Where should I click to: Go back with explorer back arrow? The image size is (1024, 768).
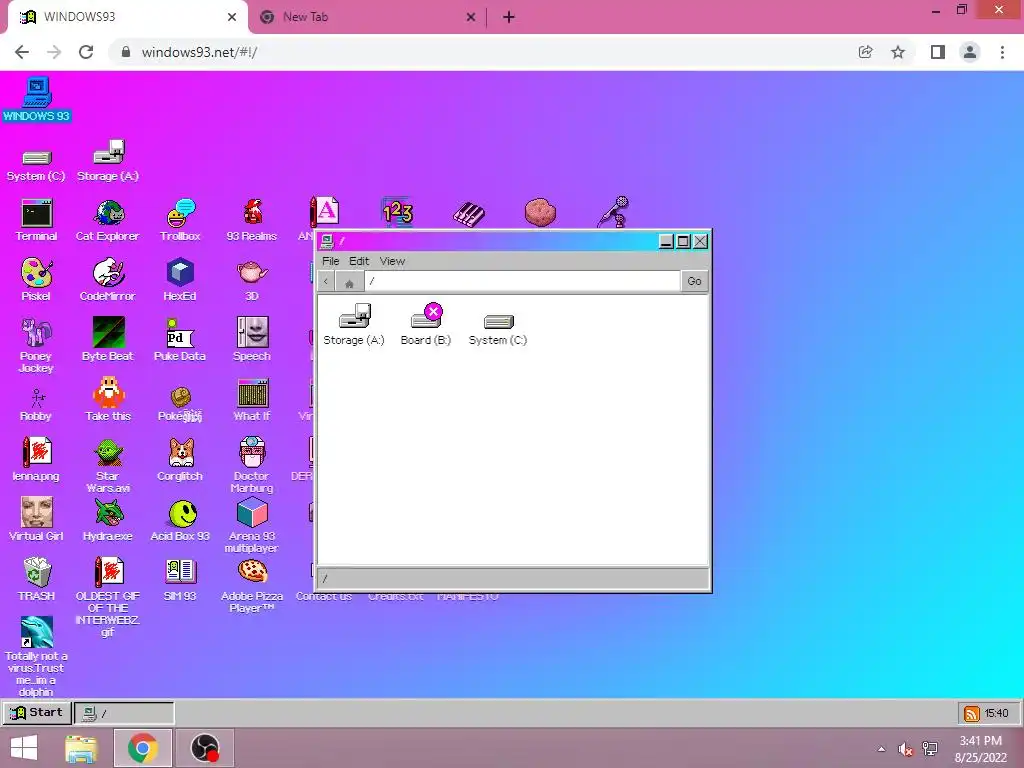326,281
